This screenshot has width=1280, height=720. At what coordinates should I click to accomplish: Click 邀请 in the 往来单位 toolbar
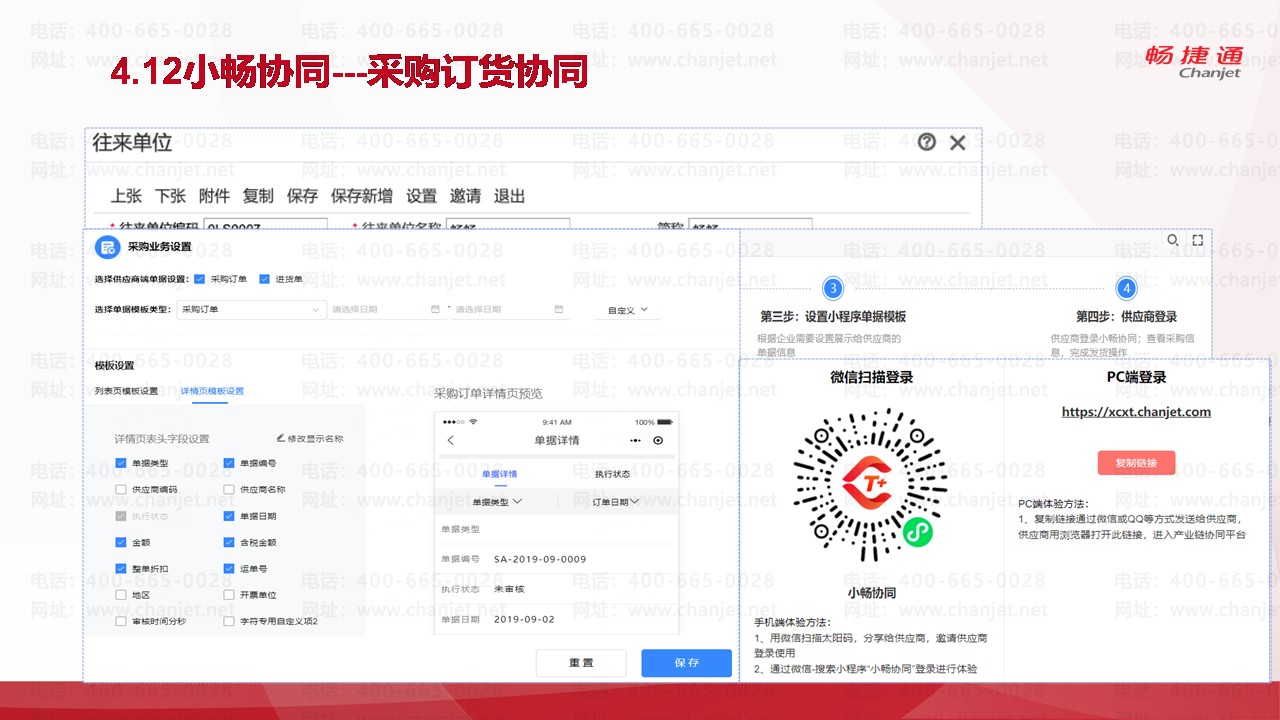click(x=466, y=196)
